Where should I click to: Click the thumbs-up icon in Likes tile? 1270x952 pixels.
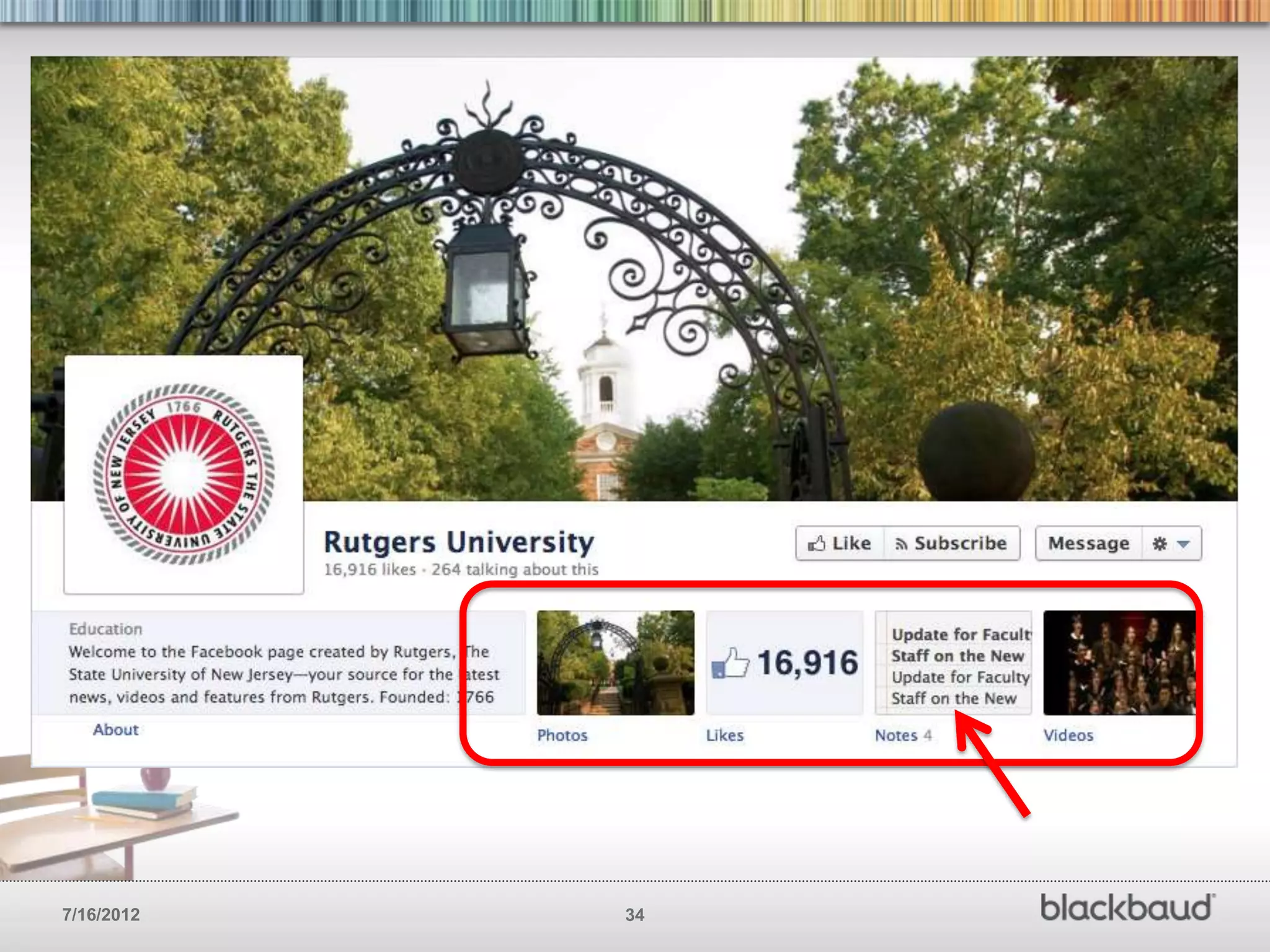(730, 663)
